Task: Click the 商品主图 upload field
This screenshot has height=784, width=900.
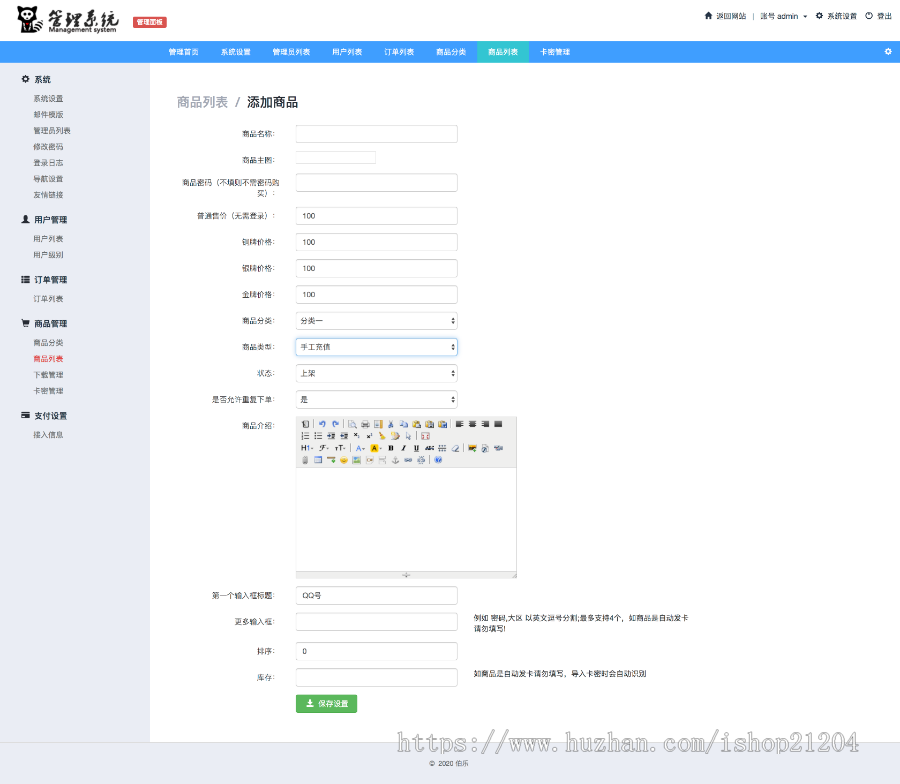Action: (x=336, y=158)
